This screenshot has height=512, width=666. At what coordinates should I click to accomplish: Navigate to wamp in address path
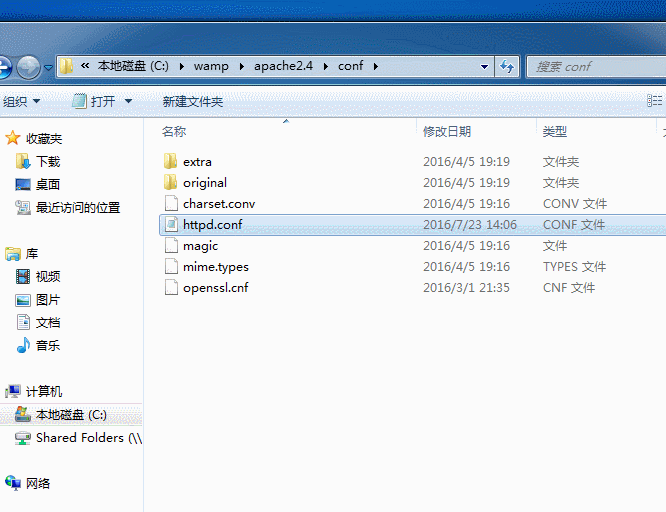211,66
